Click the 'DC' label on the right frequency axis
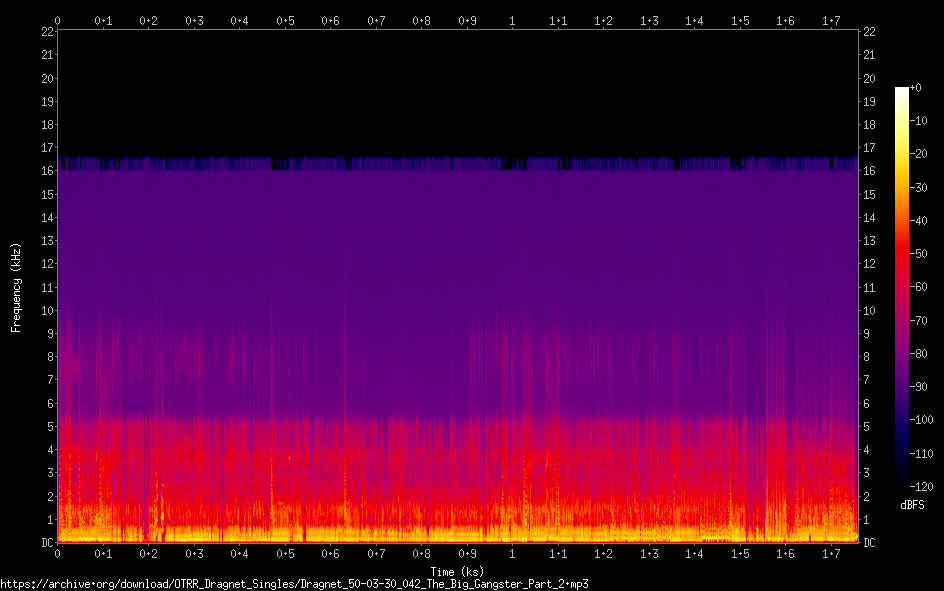Viewport: 944px width, 591px height. (870, 543)
